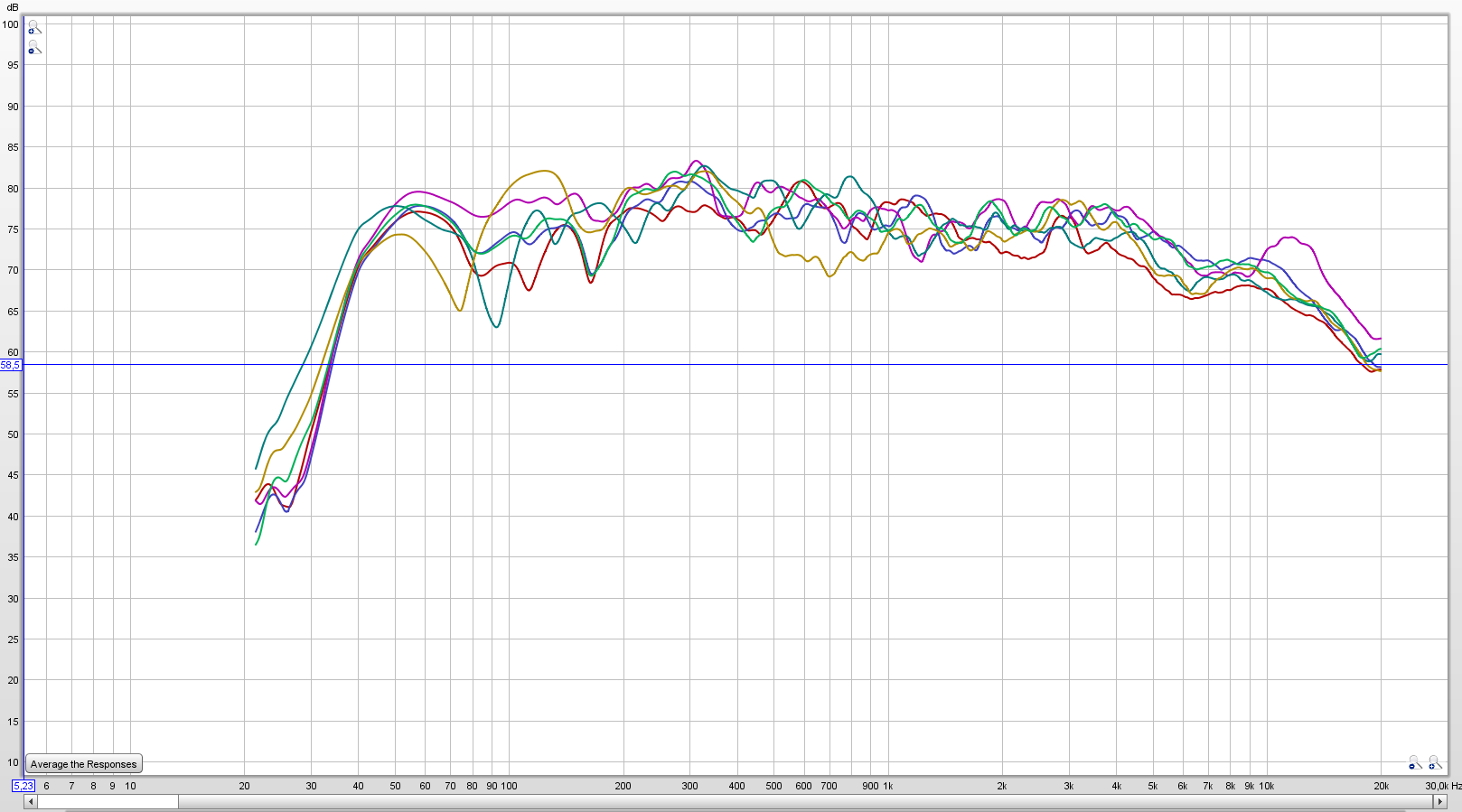
Task: Click the 30,0k Hz axis end label
Action: [x=1444, y=786]
